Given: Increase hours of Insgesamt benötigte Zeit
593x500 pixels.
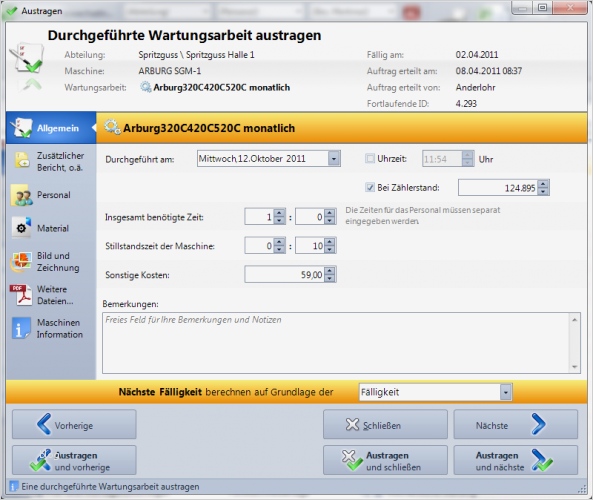Looking at the screenshot, I should pos(279,213).
